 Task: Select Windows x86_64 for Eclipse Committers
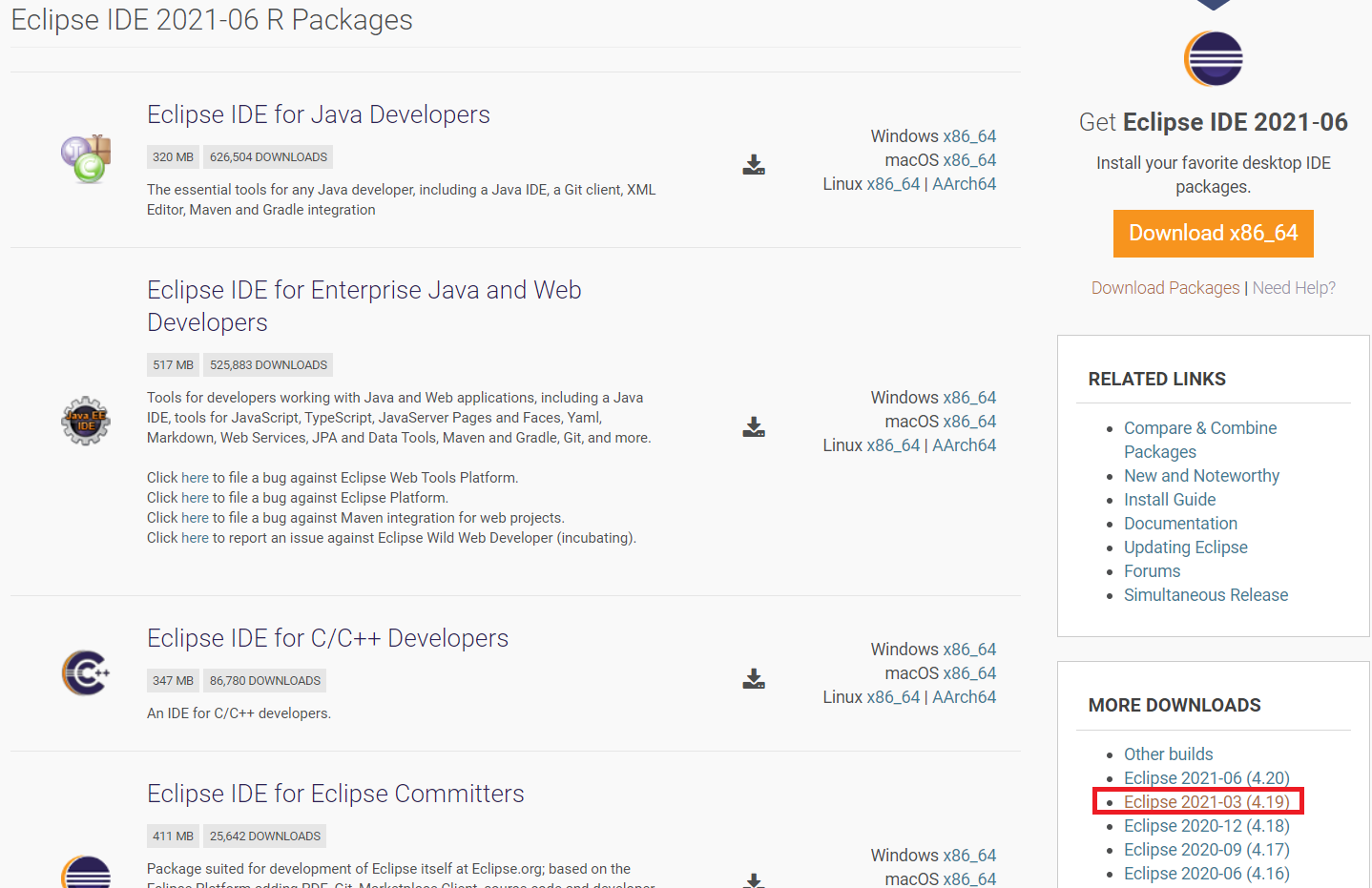click(969, 856)
